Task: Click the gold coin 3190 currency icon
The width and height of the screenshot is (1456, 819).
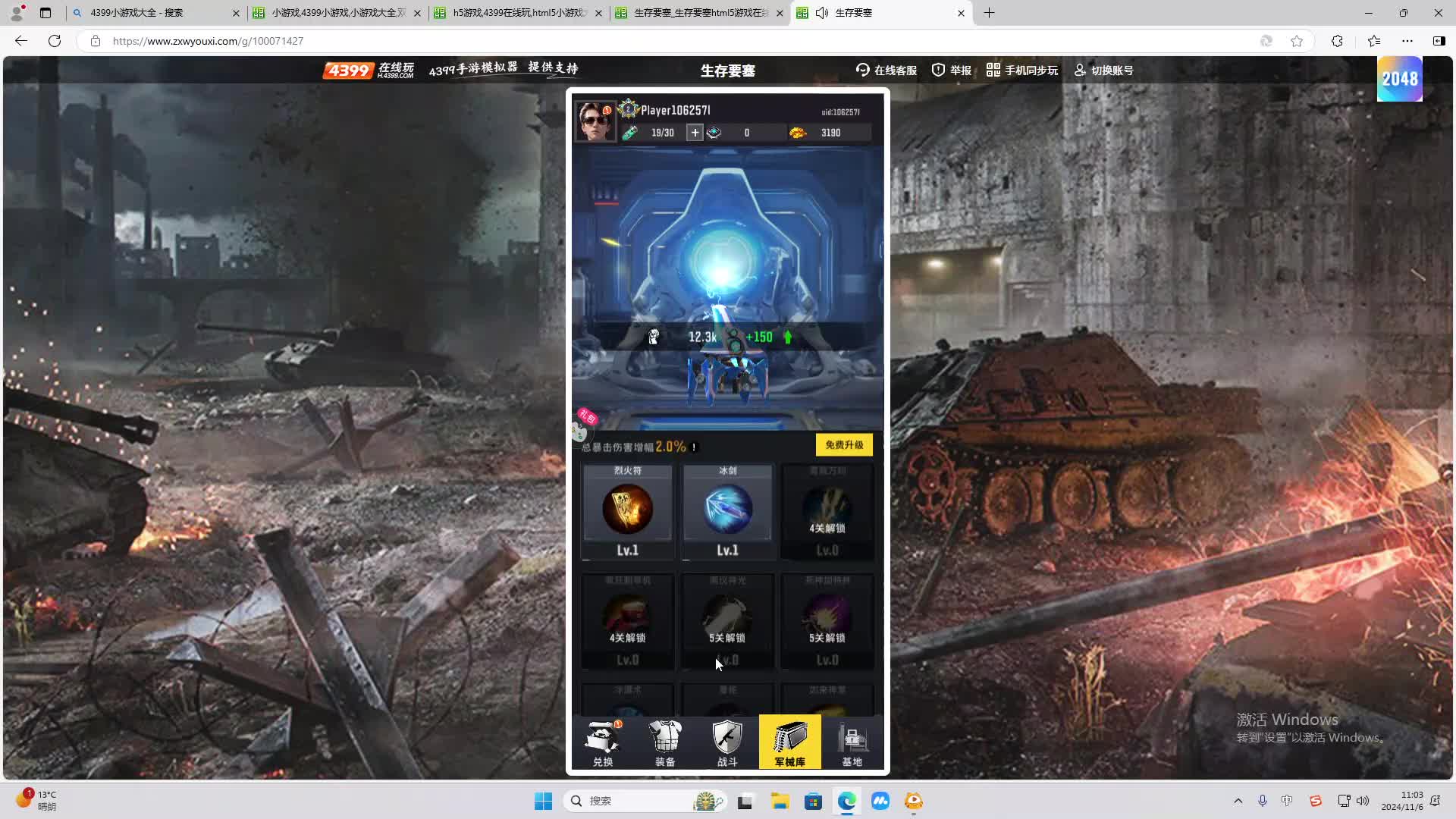Action: click(x=798, y=133)
